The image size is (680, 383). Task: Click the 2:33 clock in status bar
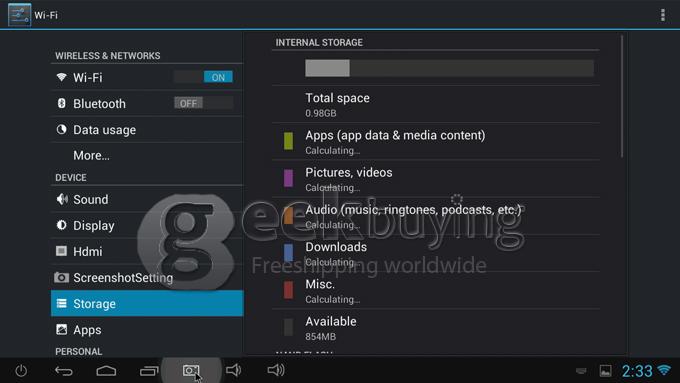click(637, 371)
